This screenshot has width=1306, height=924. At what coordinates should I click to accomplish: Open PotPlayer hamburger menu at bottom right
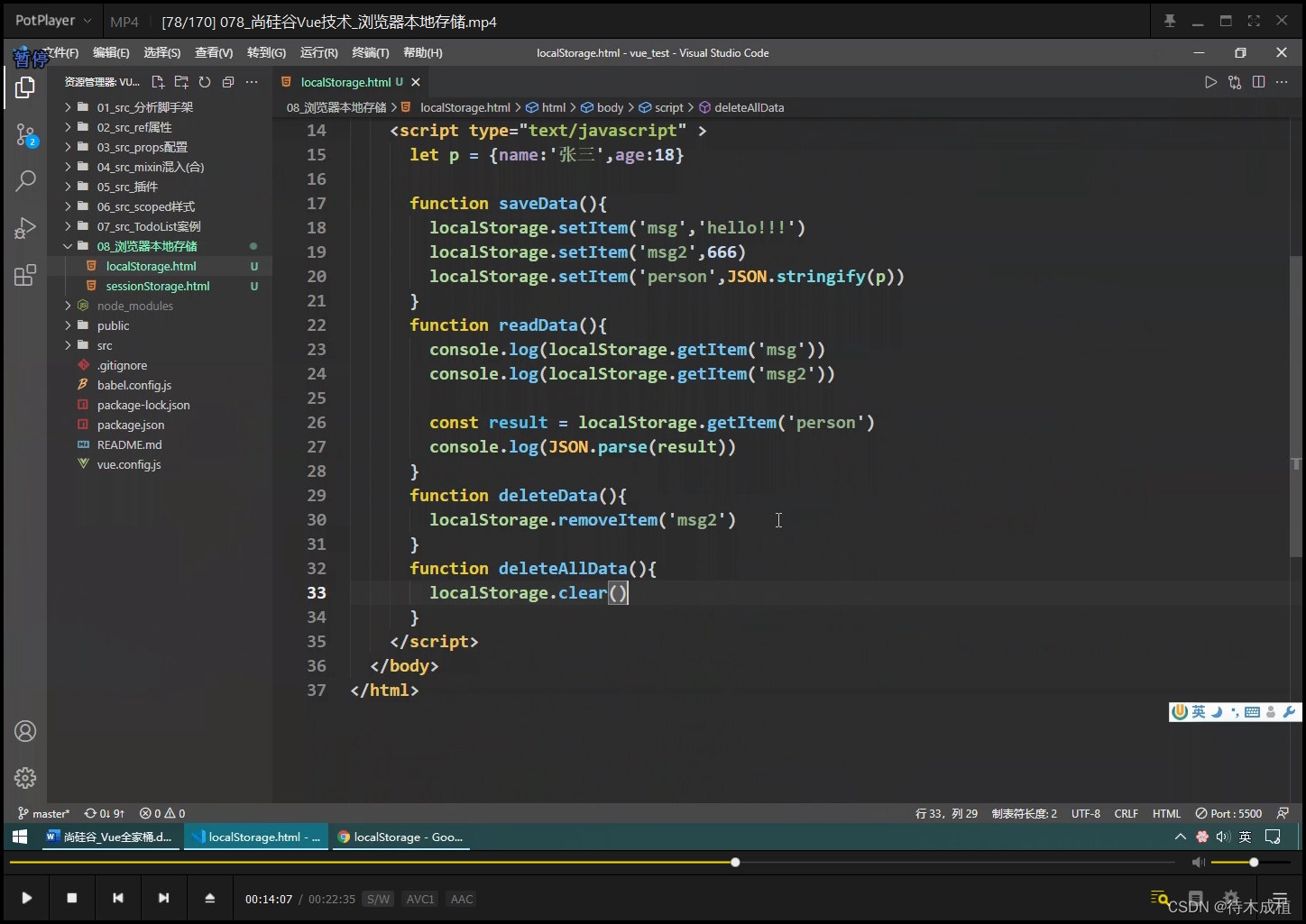pos(1280,898)
